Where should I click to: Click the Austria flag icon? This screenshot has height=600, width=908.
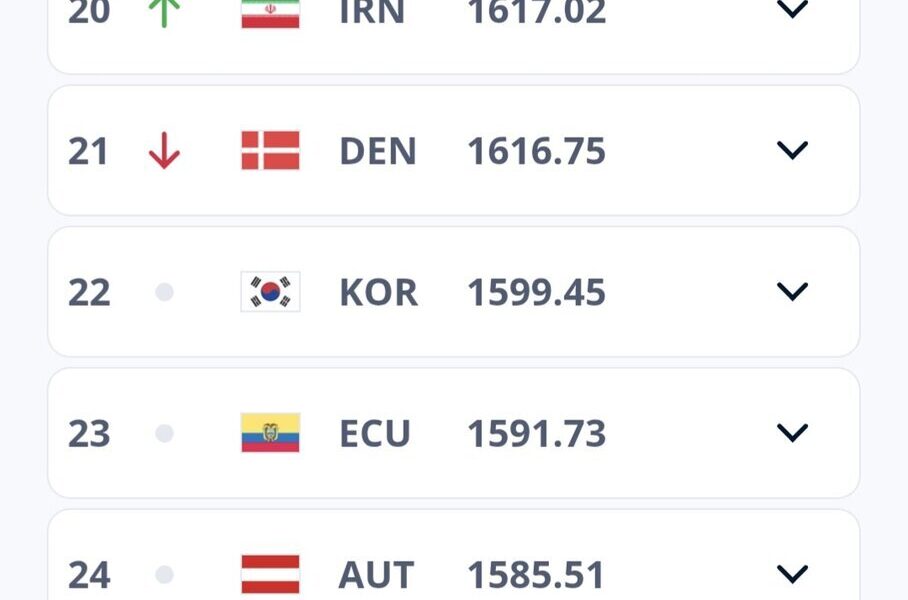(270, 575)
